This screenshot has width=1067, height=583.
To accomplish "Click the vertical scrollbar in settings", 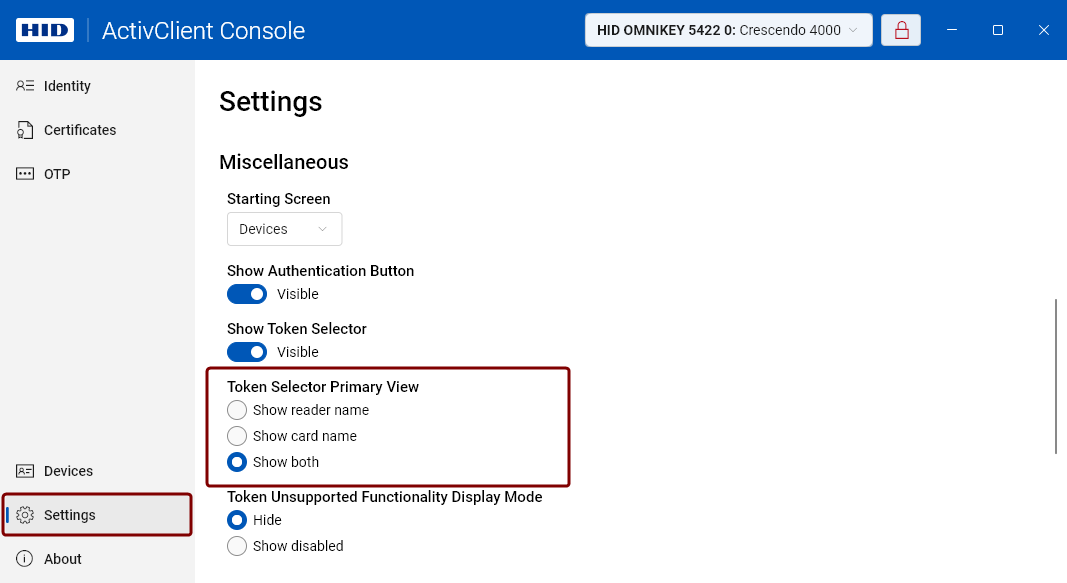I will (x=1056, y=376).
